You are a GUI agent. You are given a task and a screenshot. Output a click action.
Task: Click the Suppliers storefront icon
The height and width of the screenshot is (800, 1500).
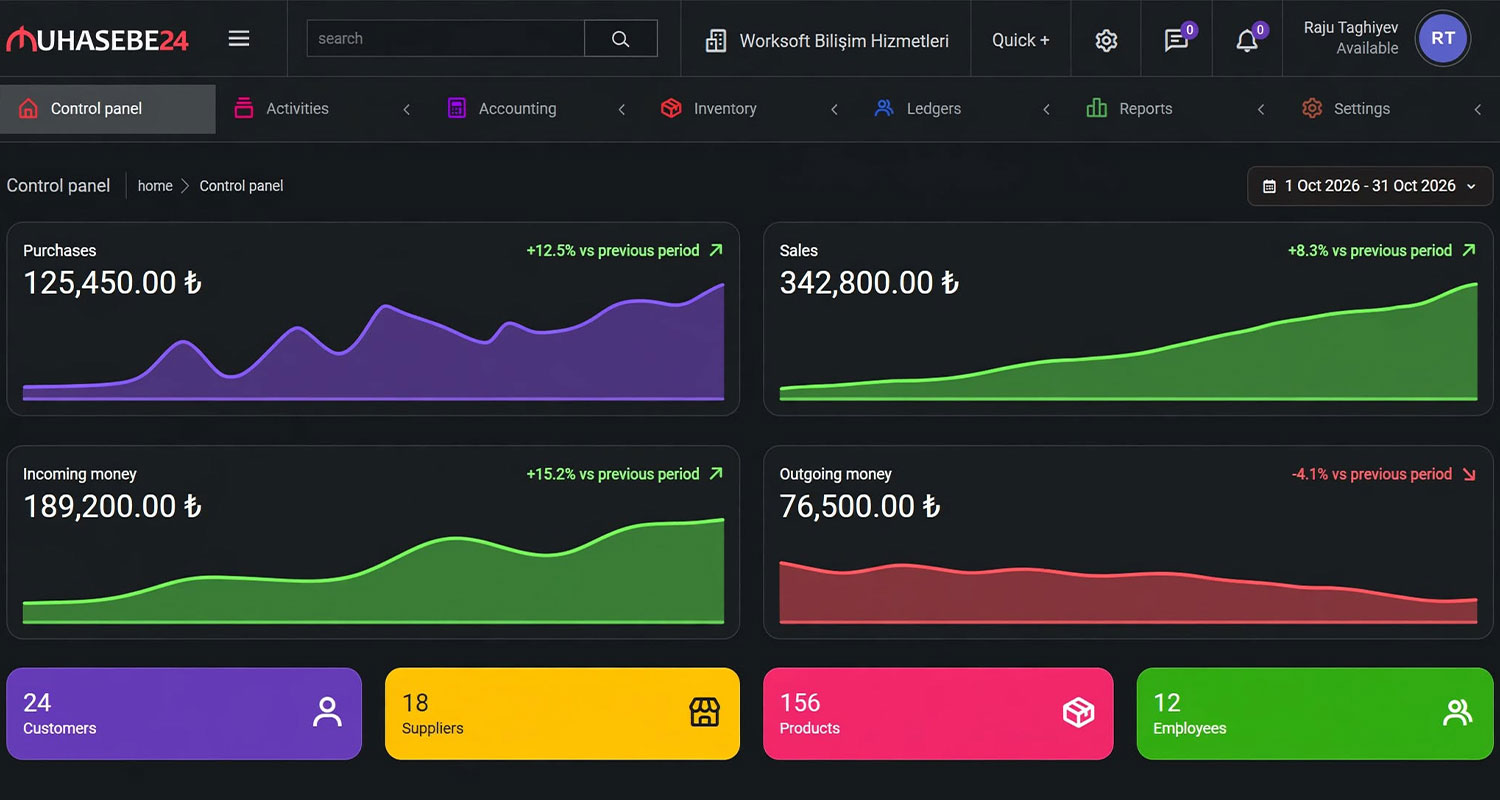click(x=705, y=713)
